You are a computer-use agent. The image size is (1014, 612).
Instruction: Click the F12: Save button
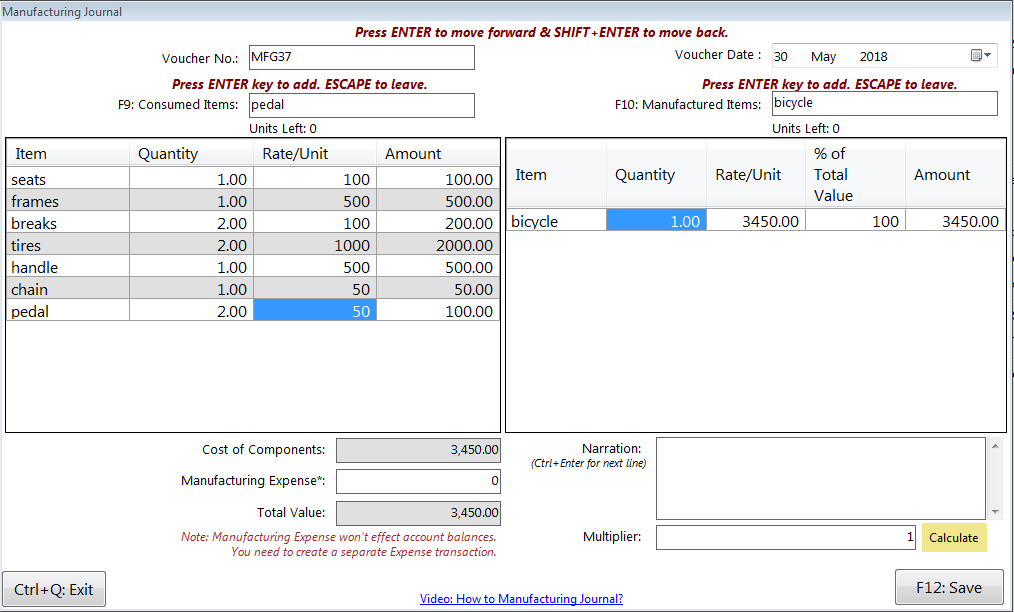949,587
